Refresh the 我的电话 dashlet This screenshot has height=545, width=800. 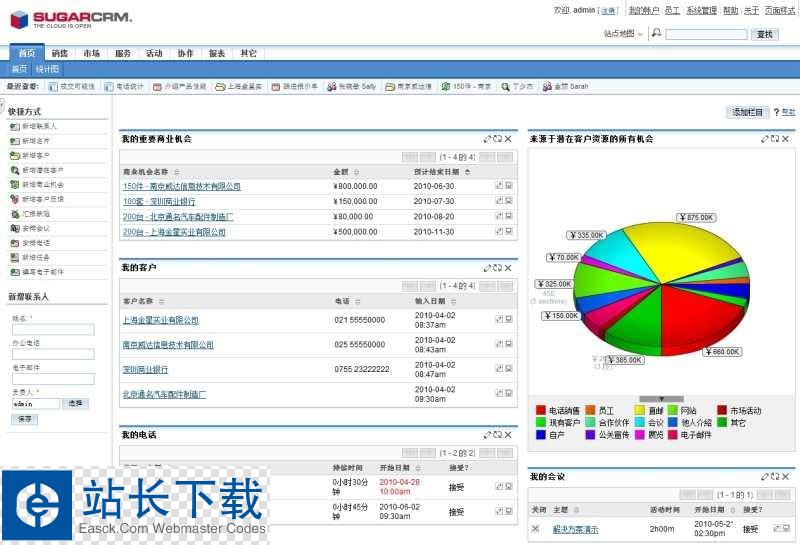pyautogui.click(x=497, y=435)
